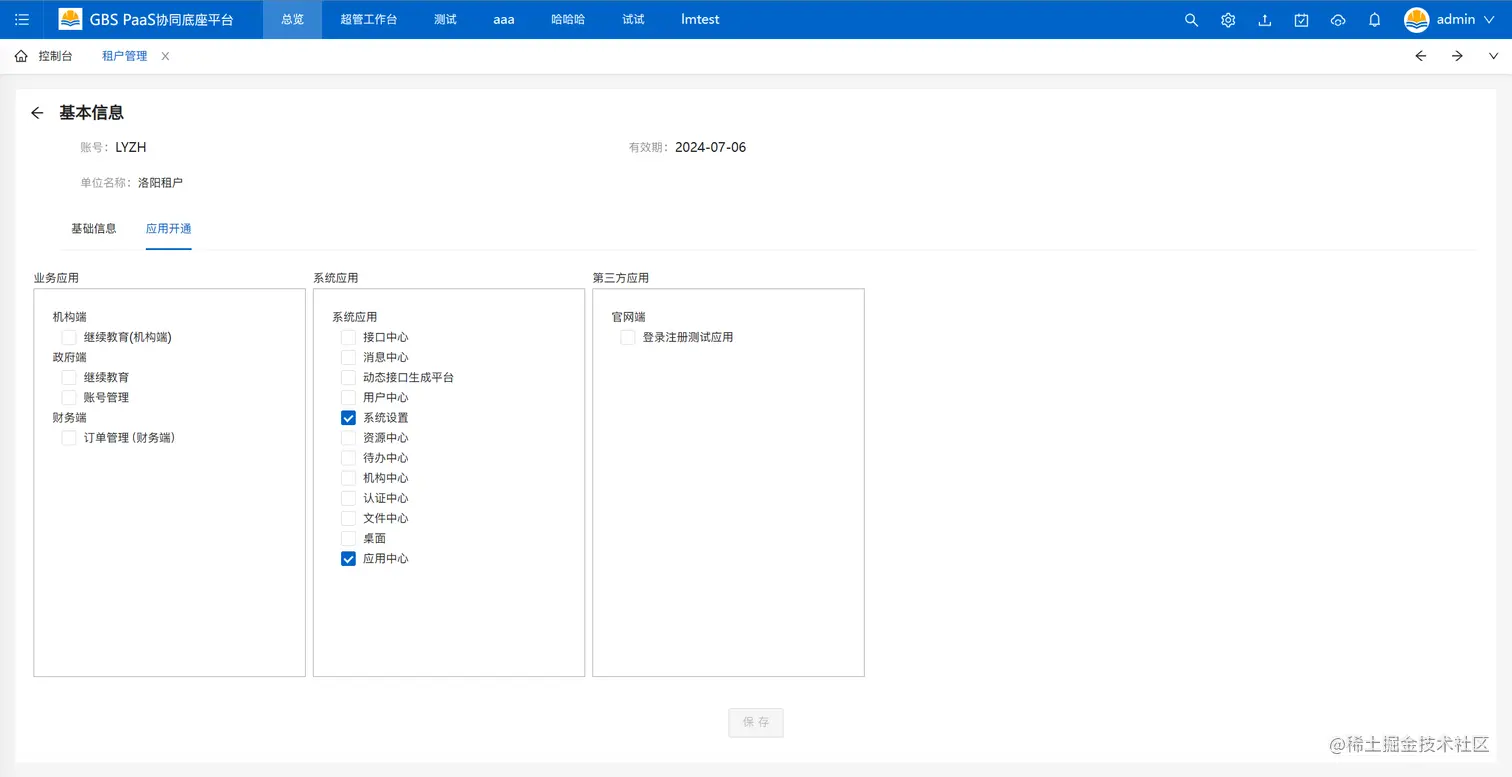Viewport: 1512px width, 777px height.
Task: Click the unit name 洛阳租户
Action: click(160, 183)
